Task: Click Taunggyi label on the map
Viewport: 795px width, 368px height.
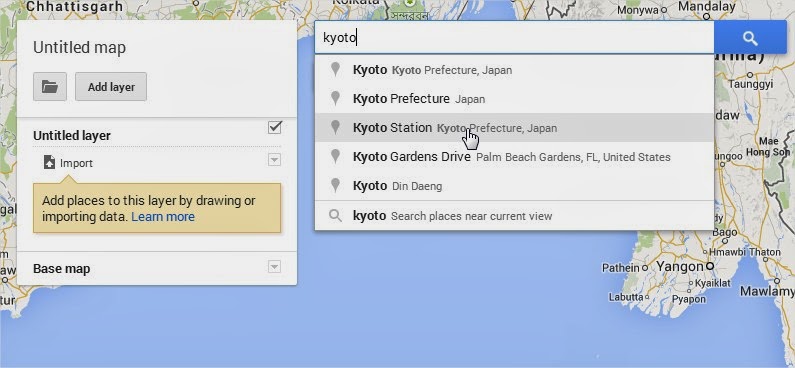Action: 750,84
